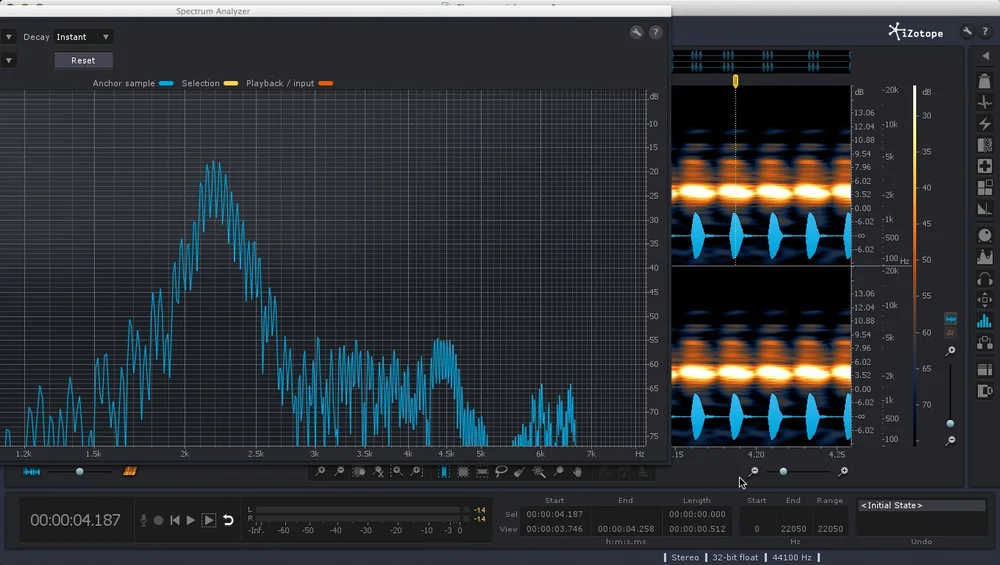Toggle loop playback button
Viewport: 1000px width, 565px height.
tap(228, 520)
